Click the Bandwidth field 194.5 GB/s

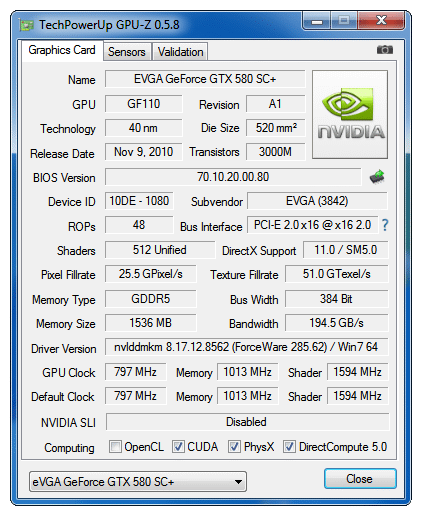337,323
